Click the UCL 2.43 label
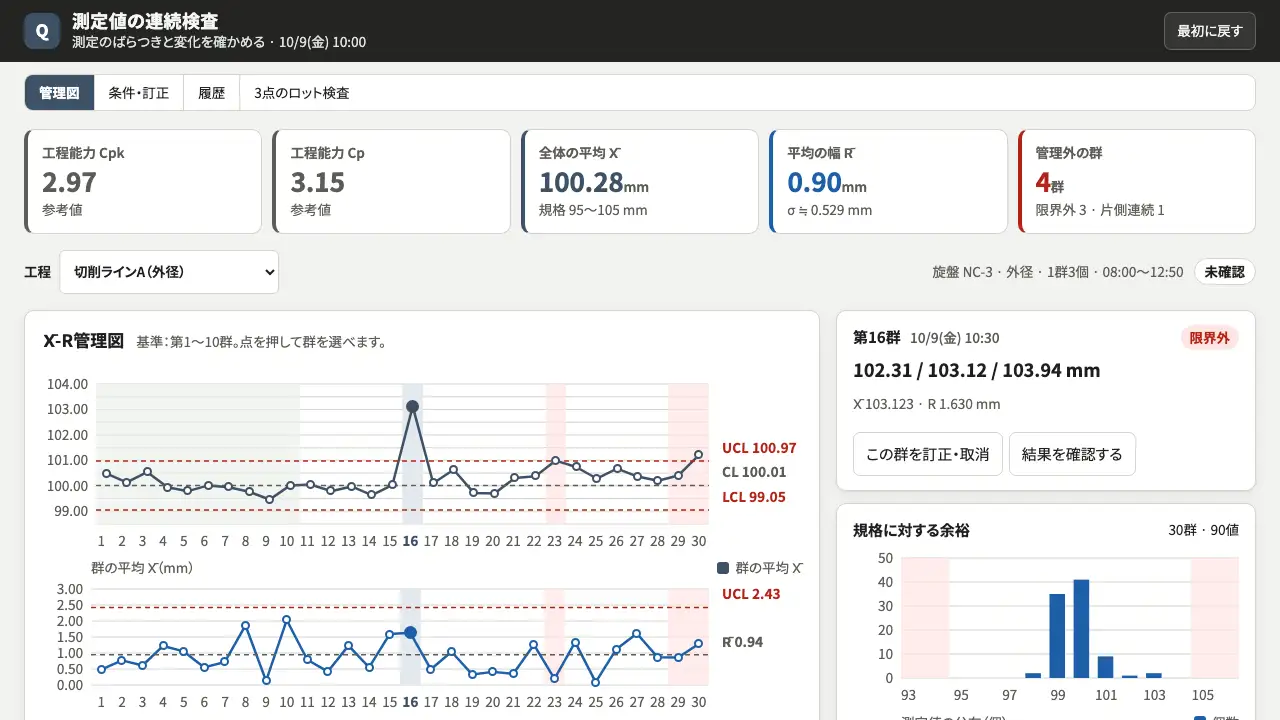Screen dimensions: 1280x720 (751, 594)
